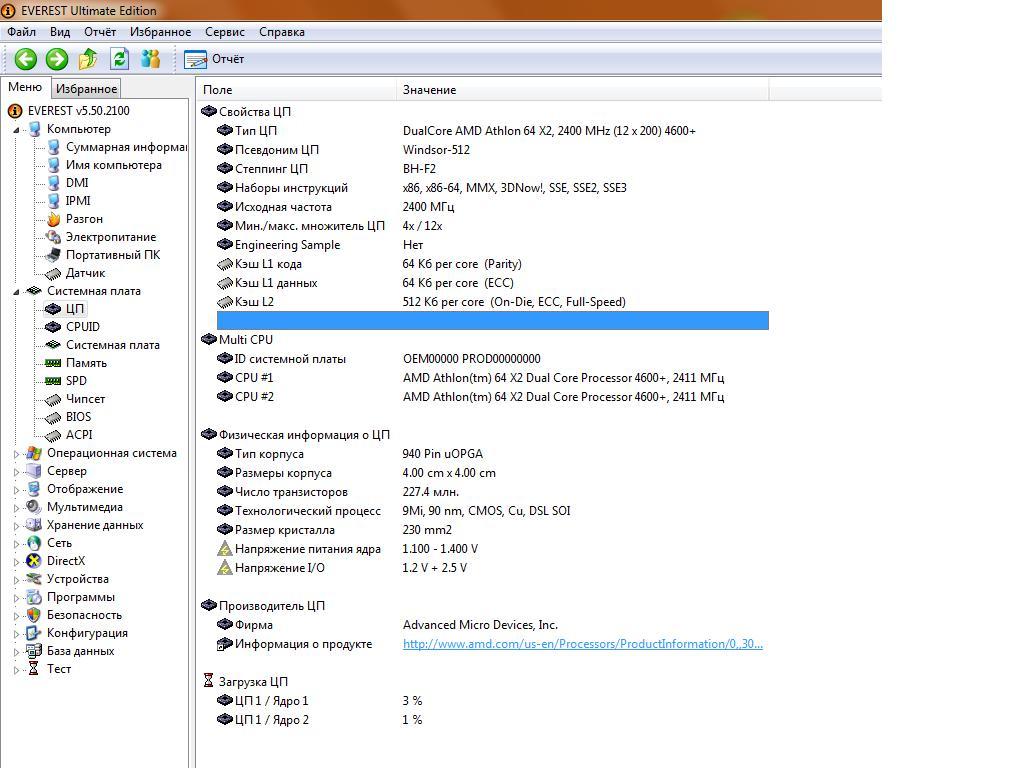Click the Датчик sensor icon
Viewport: 1024px width, 768px height.
coord(54,273)
